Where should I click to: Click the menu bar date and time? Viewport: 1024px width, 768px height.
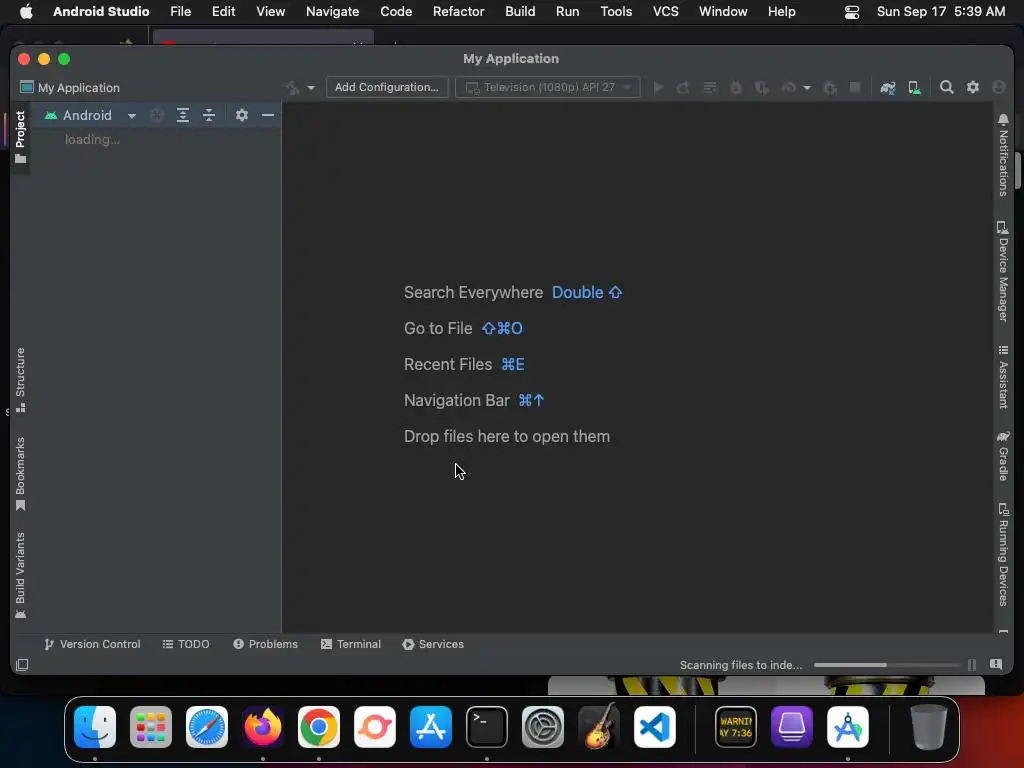tap(940, 12)
